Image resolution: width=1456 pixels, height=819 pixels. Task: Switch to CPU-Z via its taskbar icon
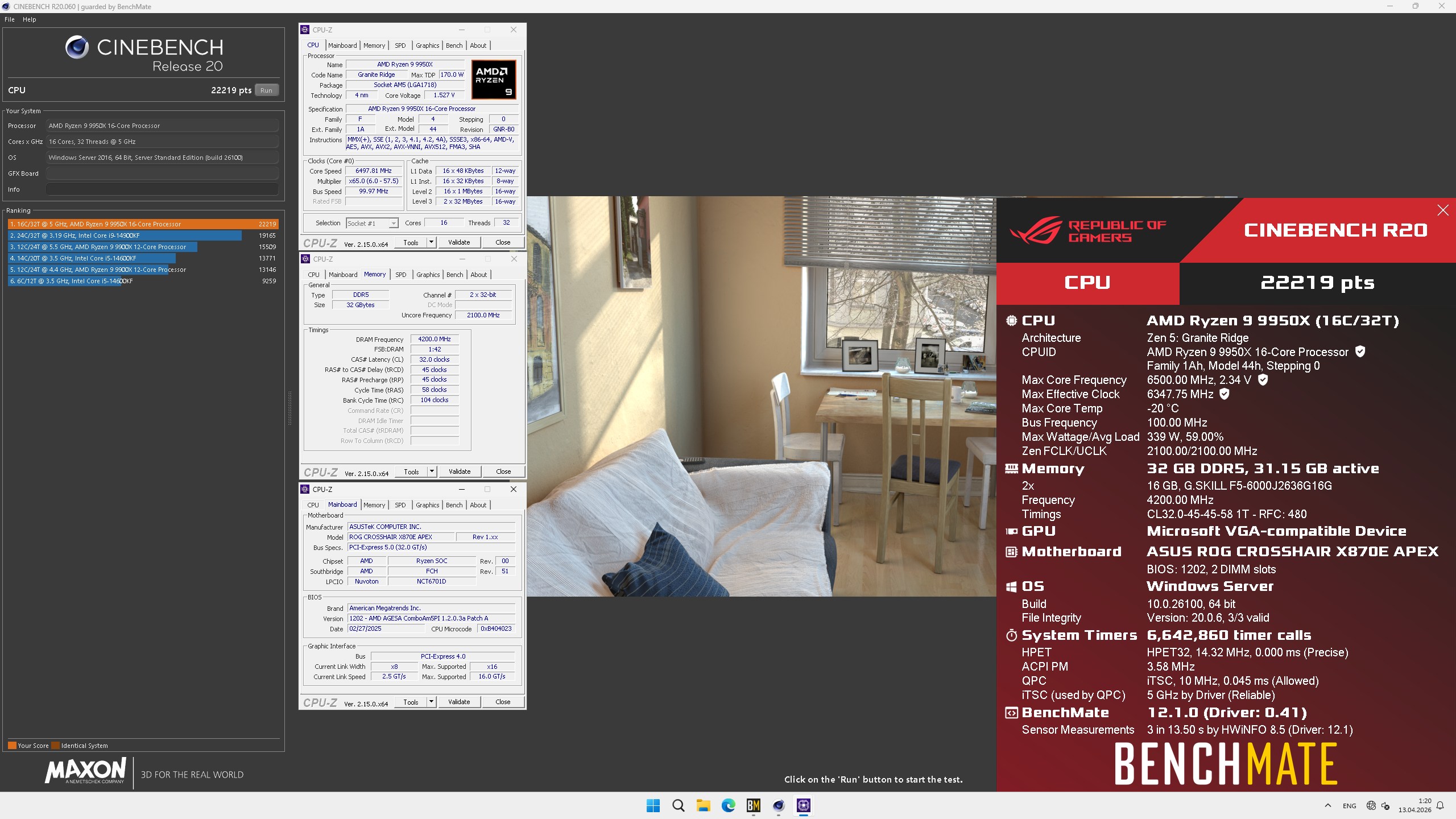pyautogui.click(x=804, y=805)
